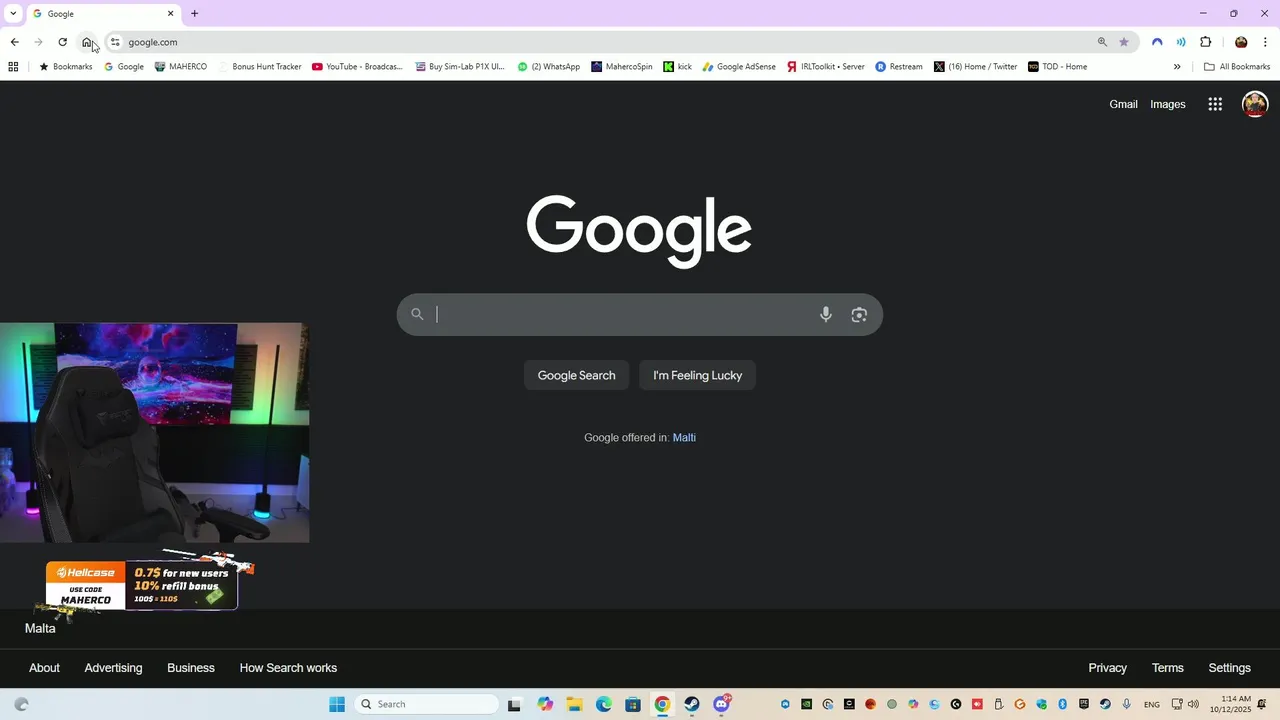Open the Business footer link
This screenshot has width=1280, height=720.
[x=190, y=668]
